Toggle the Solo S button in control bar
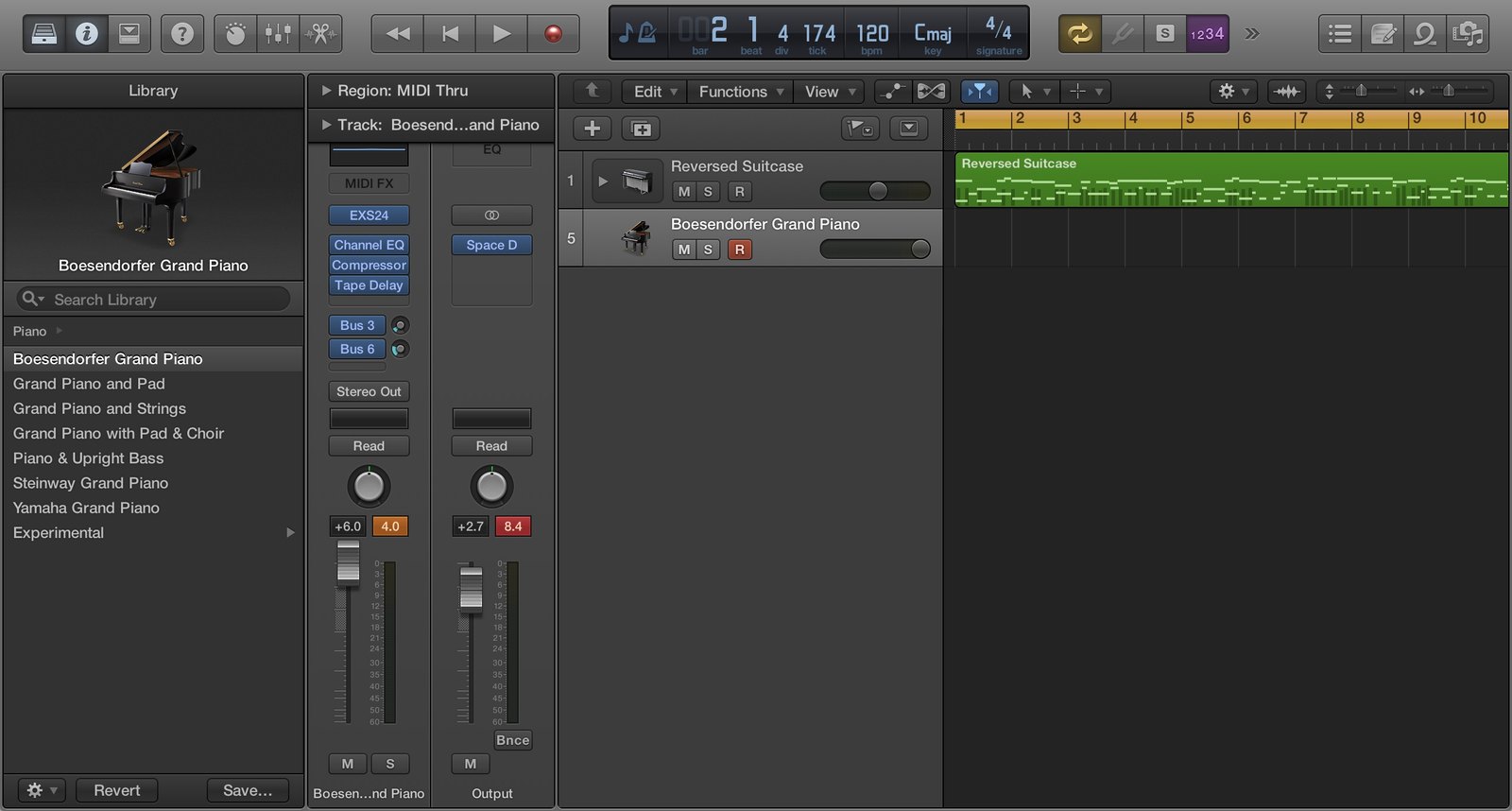 click(1165, 34)
